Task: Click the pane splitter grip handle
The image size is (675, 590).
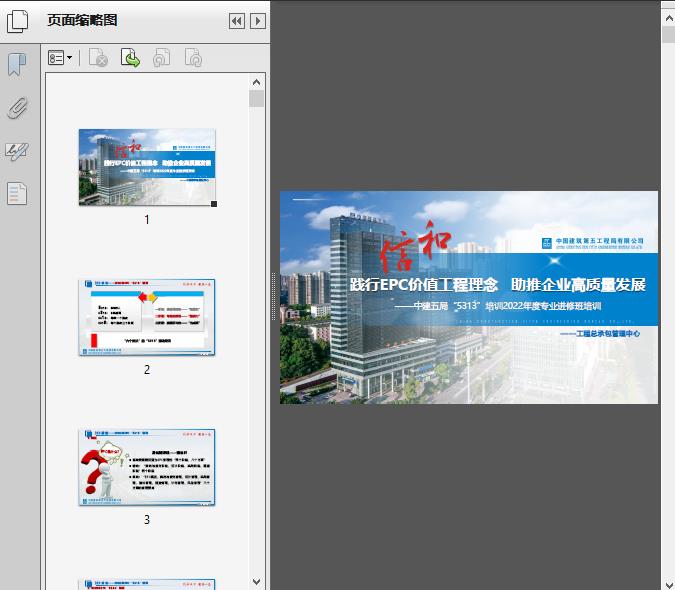Action: 273,297
